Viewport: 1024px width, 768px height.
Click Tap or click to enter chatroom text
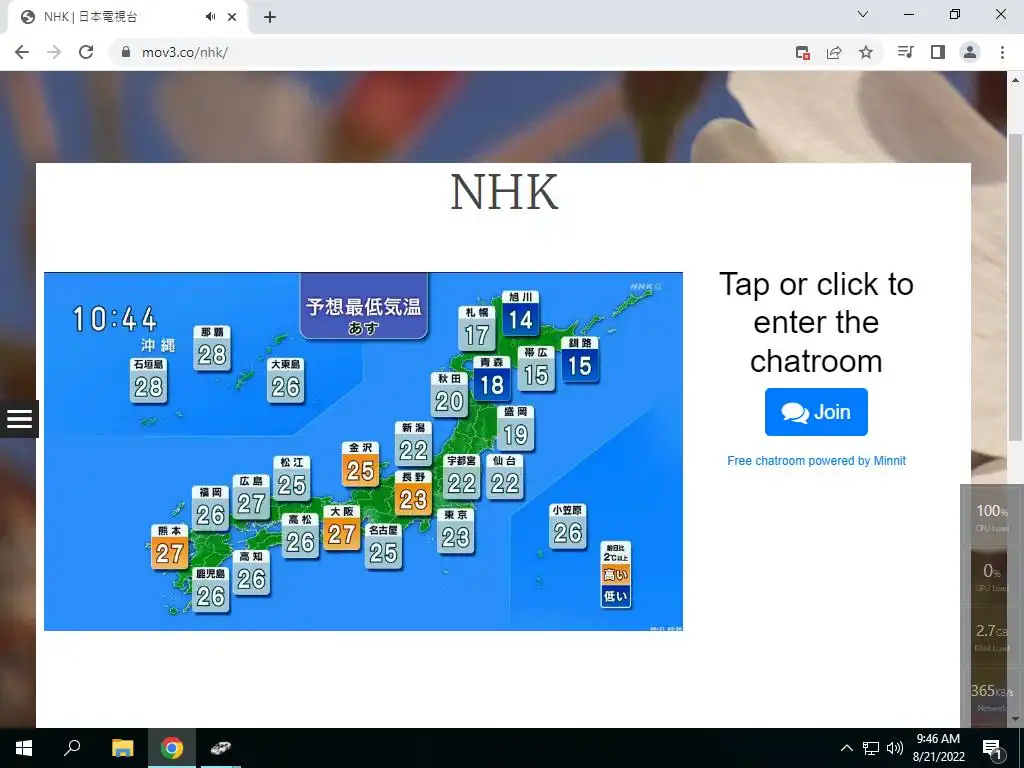(x=816, y=323)
